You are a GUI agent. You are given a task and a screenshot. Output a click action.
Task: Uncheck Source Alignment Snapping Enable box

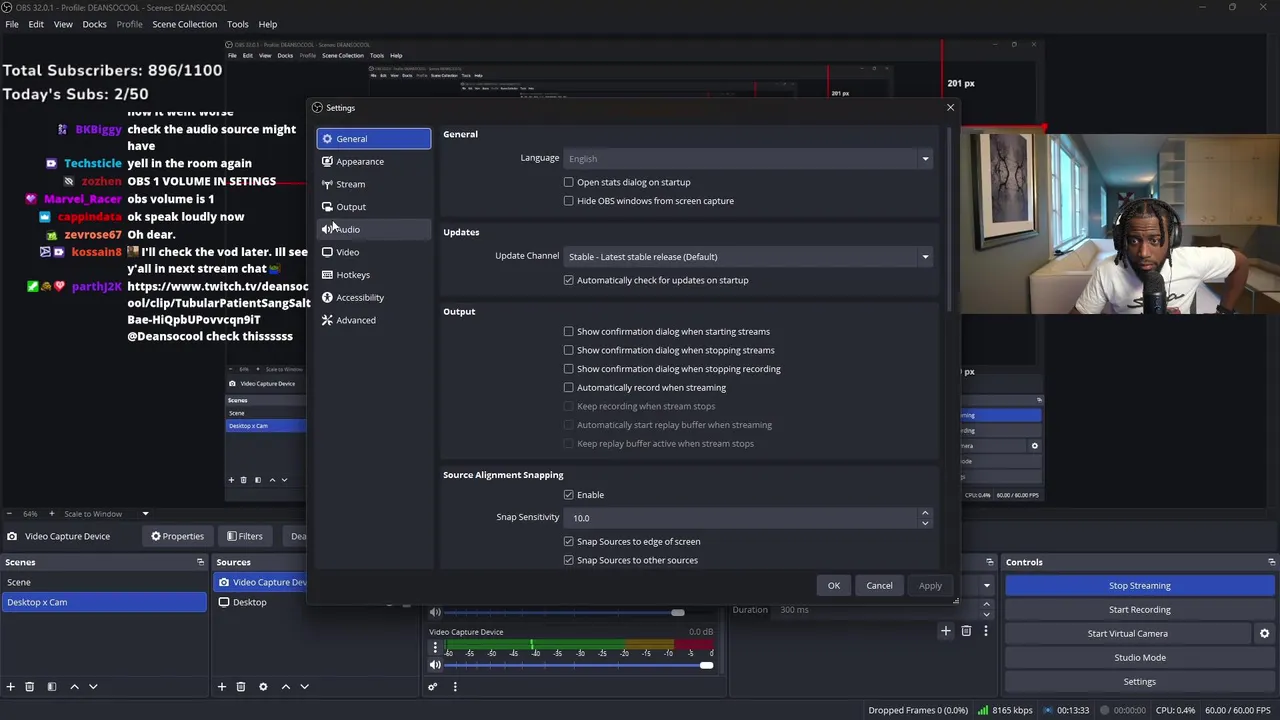569,495
